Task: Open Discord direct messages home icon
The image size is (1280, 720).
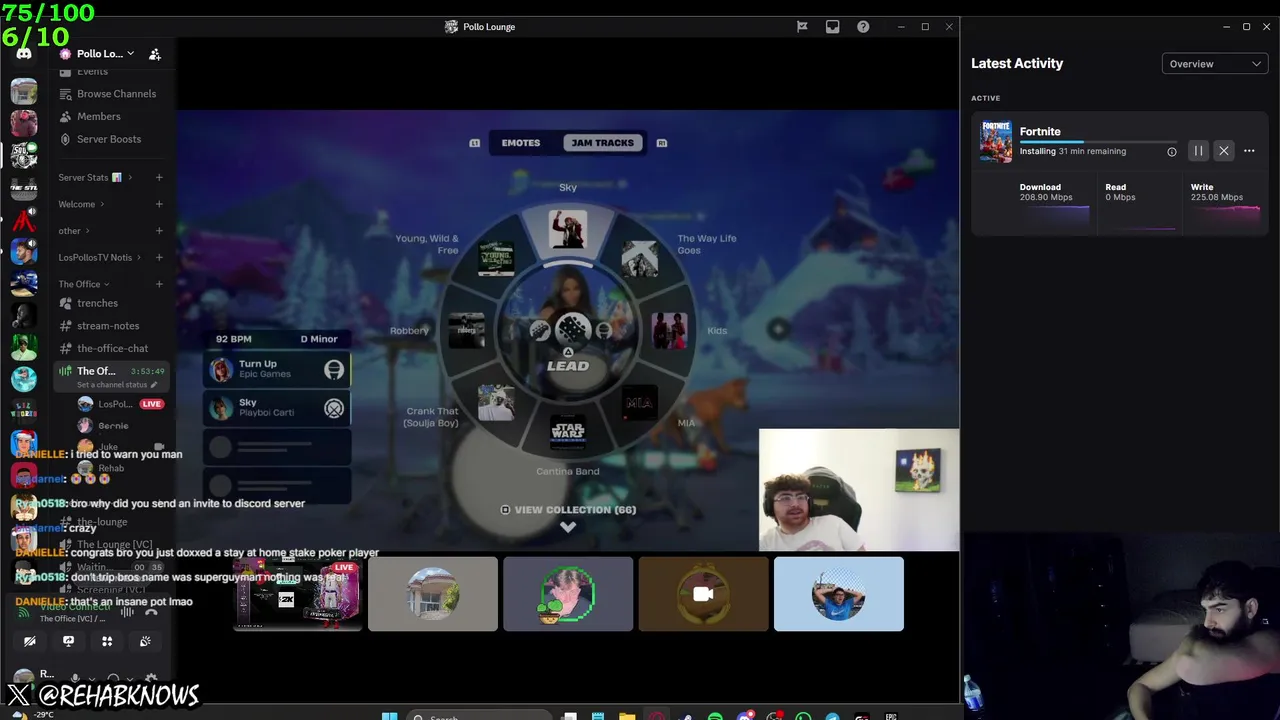Action: tap(24, 54)
